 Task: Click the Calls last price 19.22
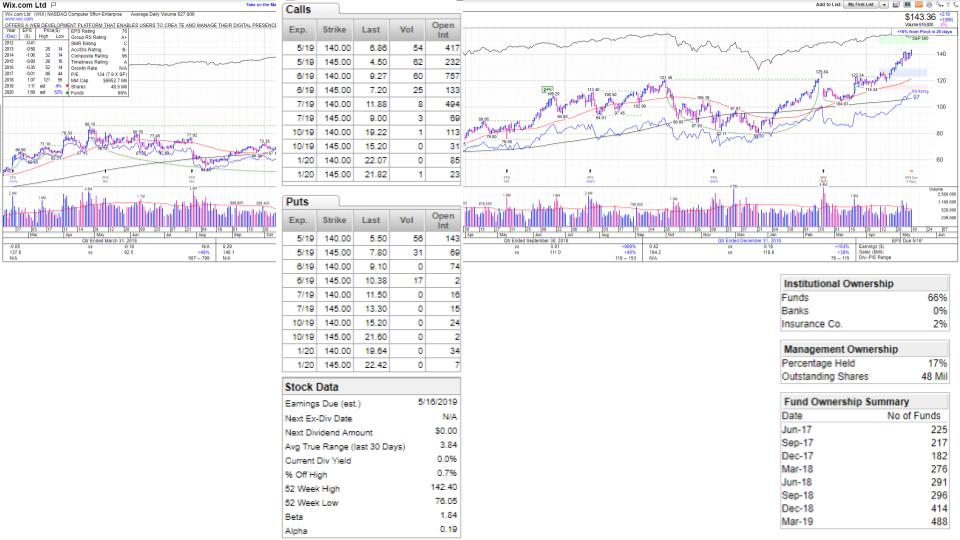[x=376, y=132]
